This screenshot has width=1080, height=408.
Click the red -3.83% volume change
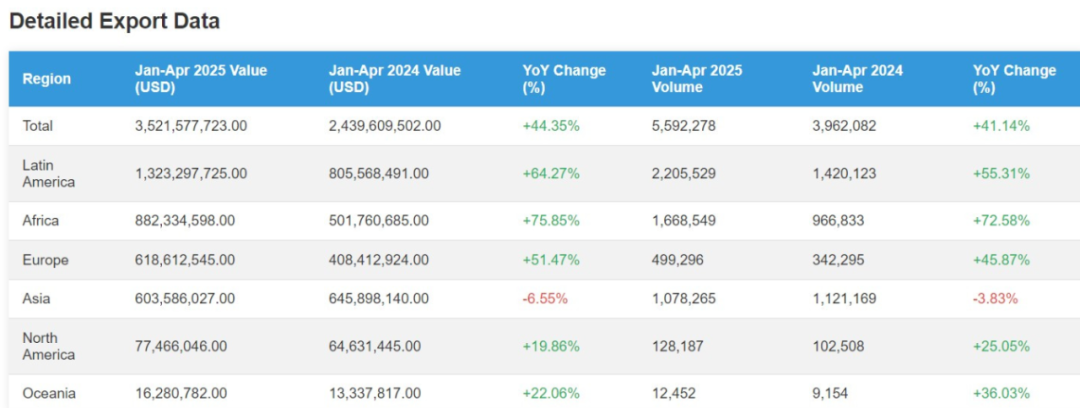click(997, 298)
